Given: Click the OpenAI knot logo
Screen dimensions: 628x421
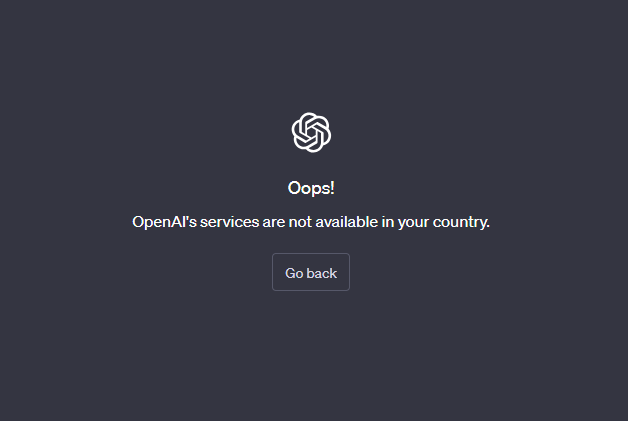Looking at the screenshot, I should coord(311,132).
